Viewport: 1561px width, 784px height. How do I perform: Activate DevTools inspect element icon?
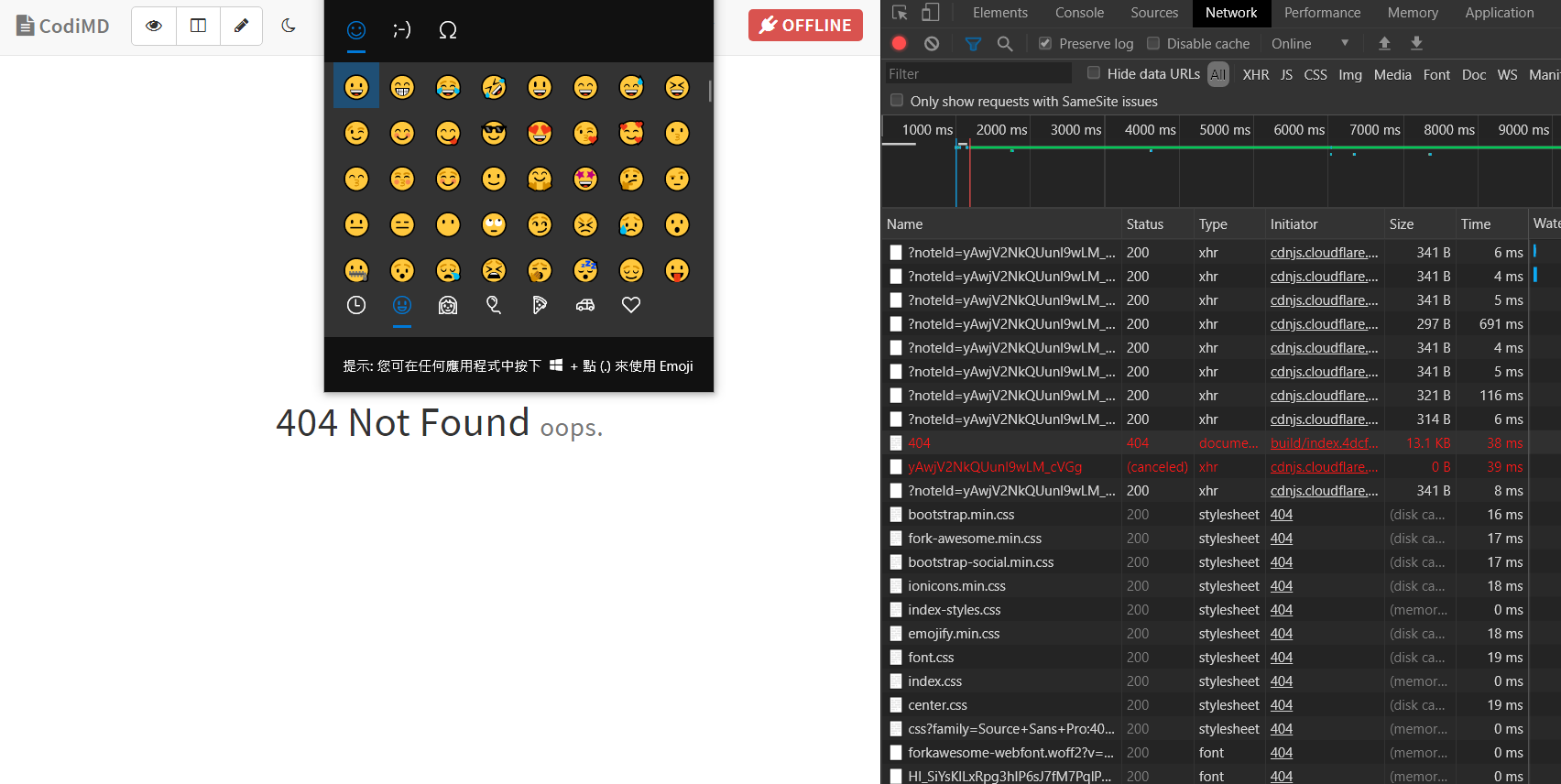(x=900, y=13)
